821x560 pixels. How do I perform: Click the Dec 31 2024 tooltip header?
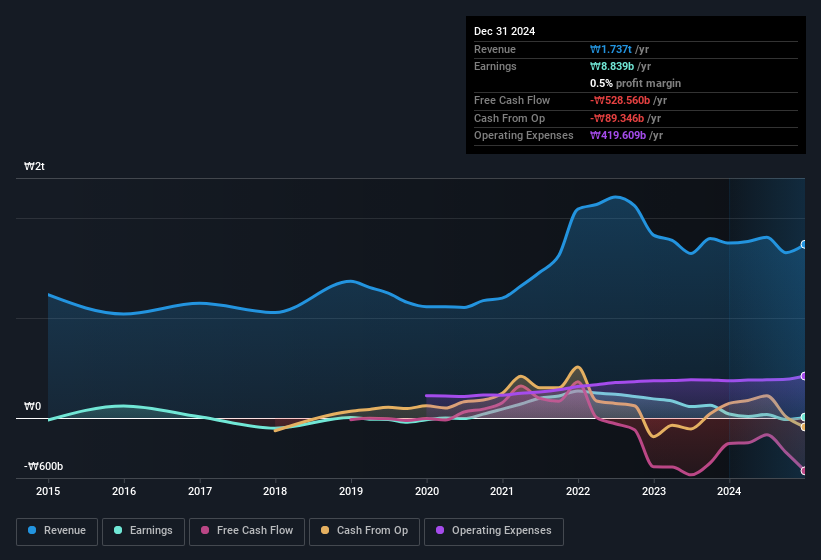pos(504,31)
